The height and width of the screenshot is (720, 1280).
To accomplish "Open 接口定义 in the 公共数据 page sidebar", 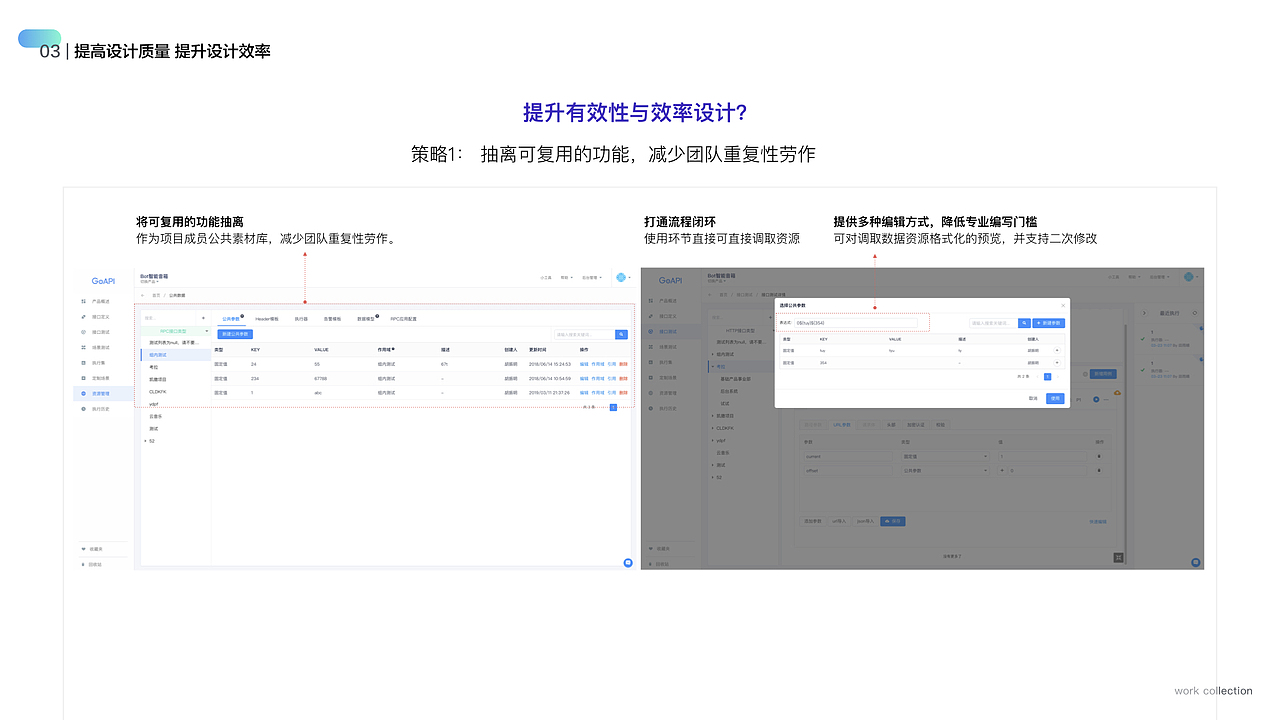I will coord(101,317).
